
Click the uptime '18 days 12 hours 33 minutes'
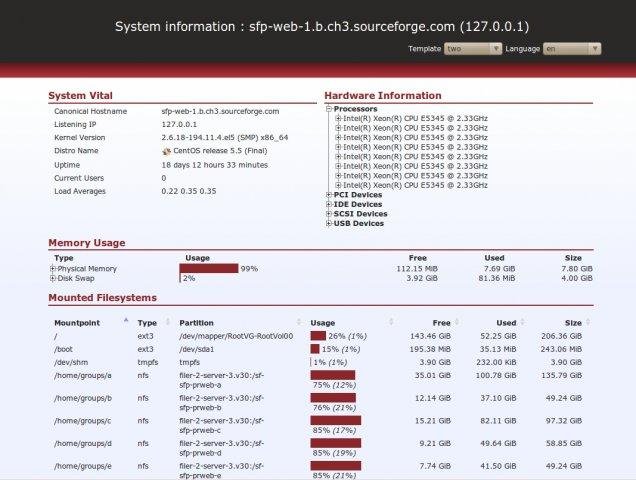(x=215, y=165)
